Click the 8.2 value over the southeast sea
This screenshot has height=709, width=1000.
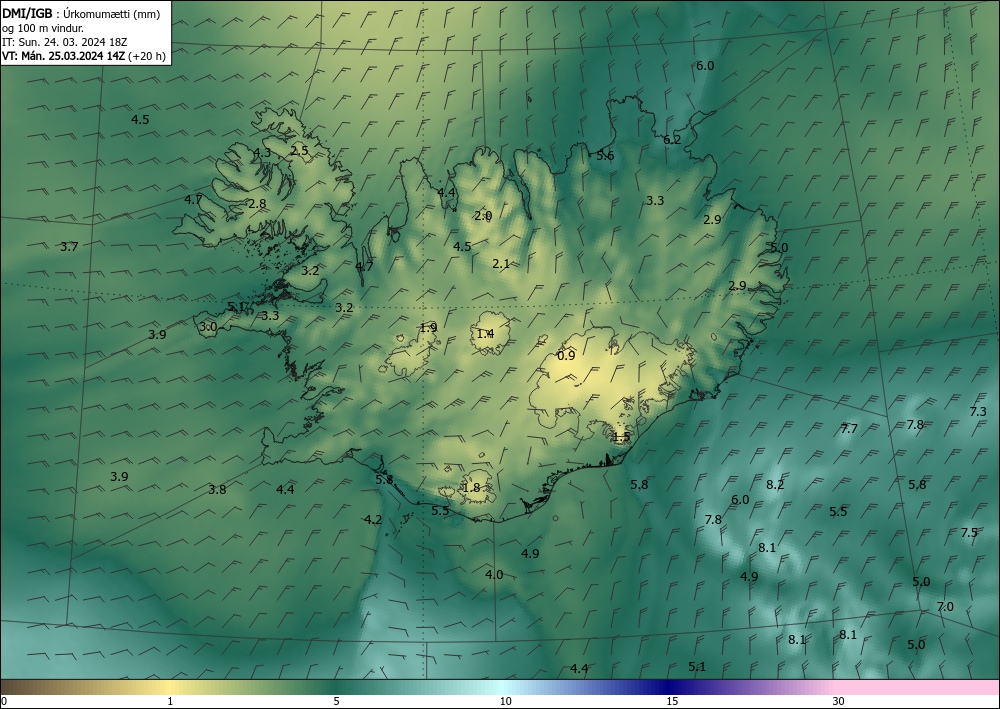776,485
